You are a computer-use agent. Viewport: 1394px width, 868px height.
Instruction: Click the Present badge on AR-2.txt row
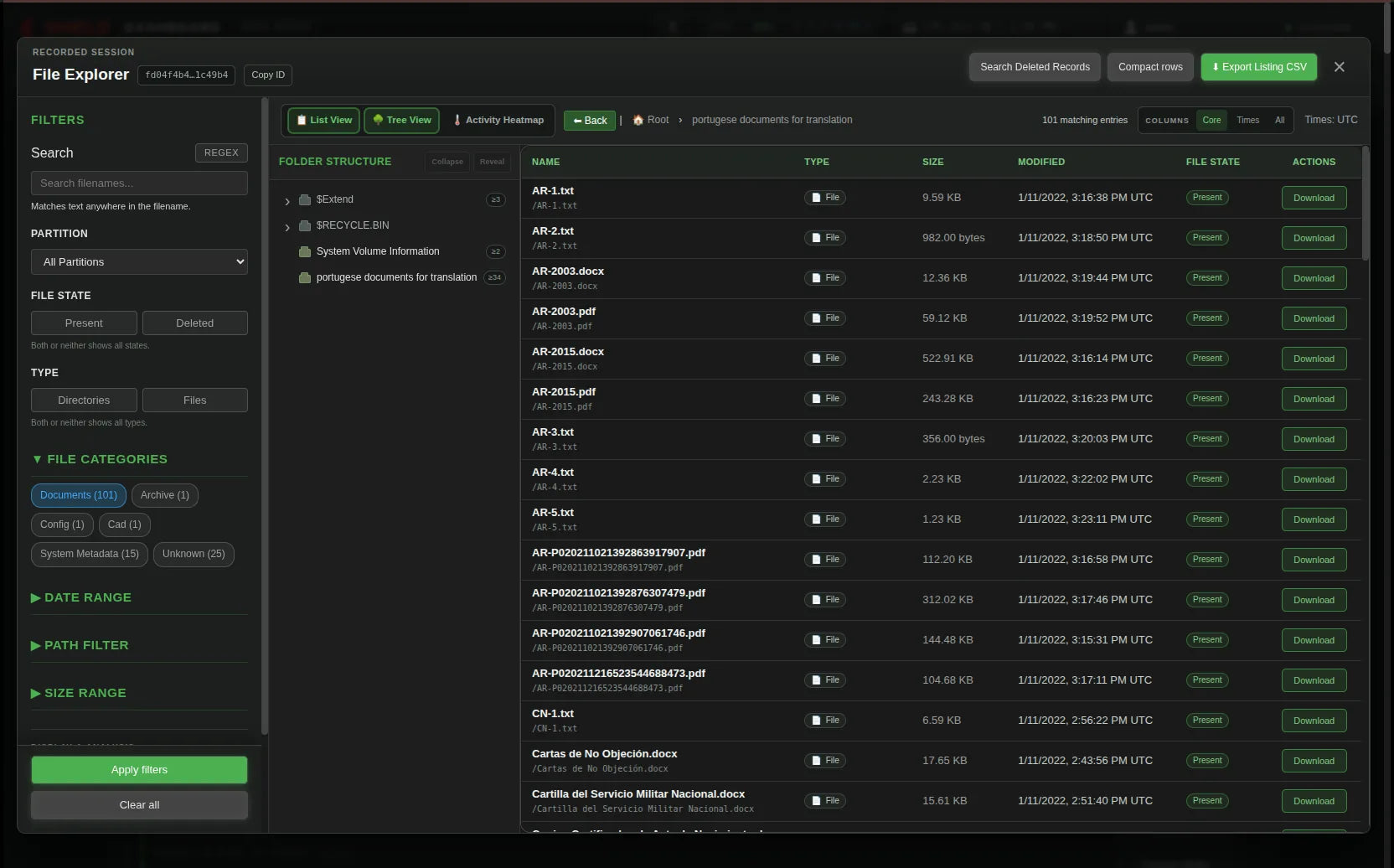[x=1207, y=238]
